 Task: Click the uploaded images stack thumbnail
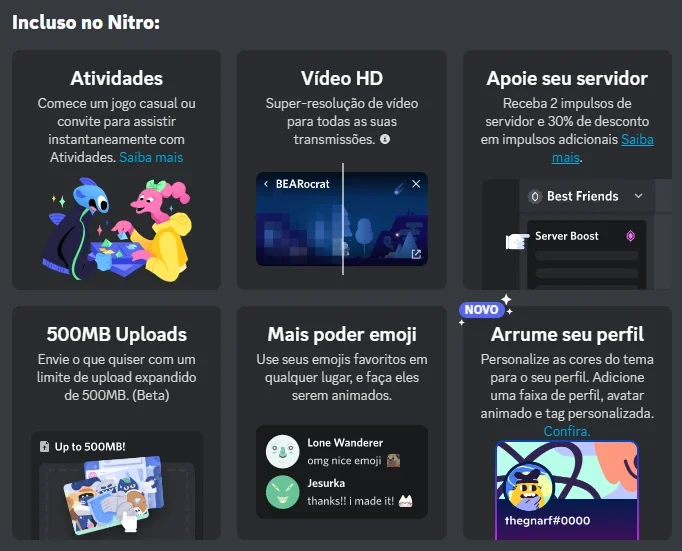click(114, 495)
